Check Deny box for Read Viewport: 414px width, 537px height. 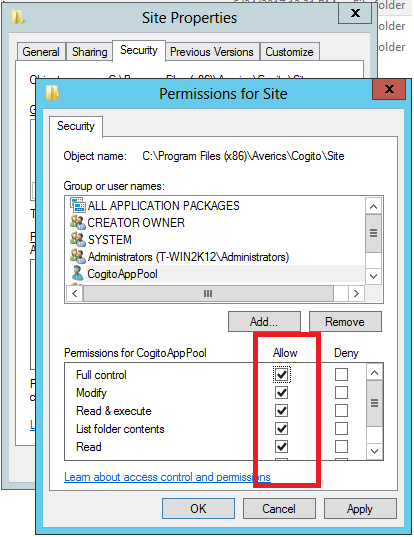341,447
